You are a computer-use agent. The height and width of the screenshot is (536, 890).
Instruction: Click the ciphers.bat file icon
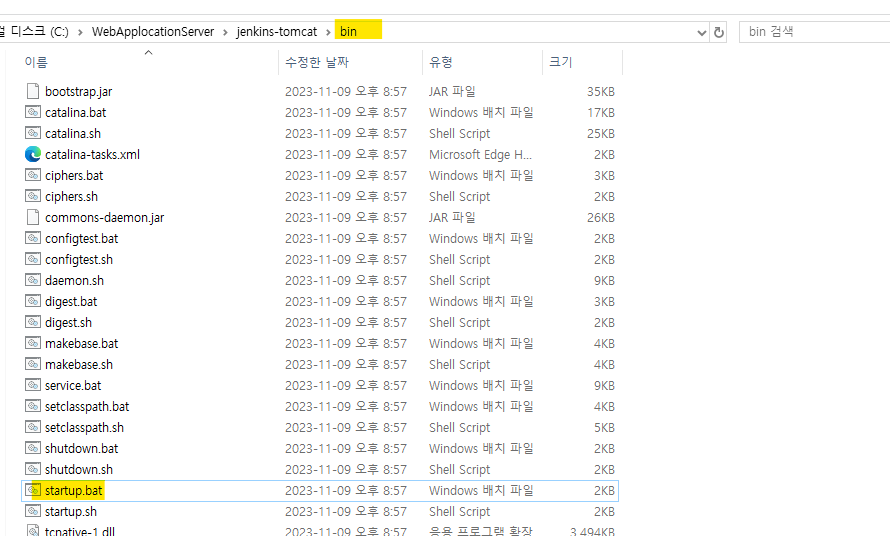33,175
